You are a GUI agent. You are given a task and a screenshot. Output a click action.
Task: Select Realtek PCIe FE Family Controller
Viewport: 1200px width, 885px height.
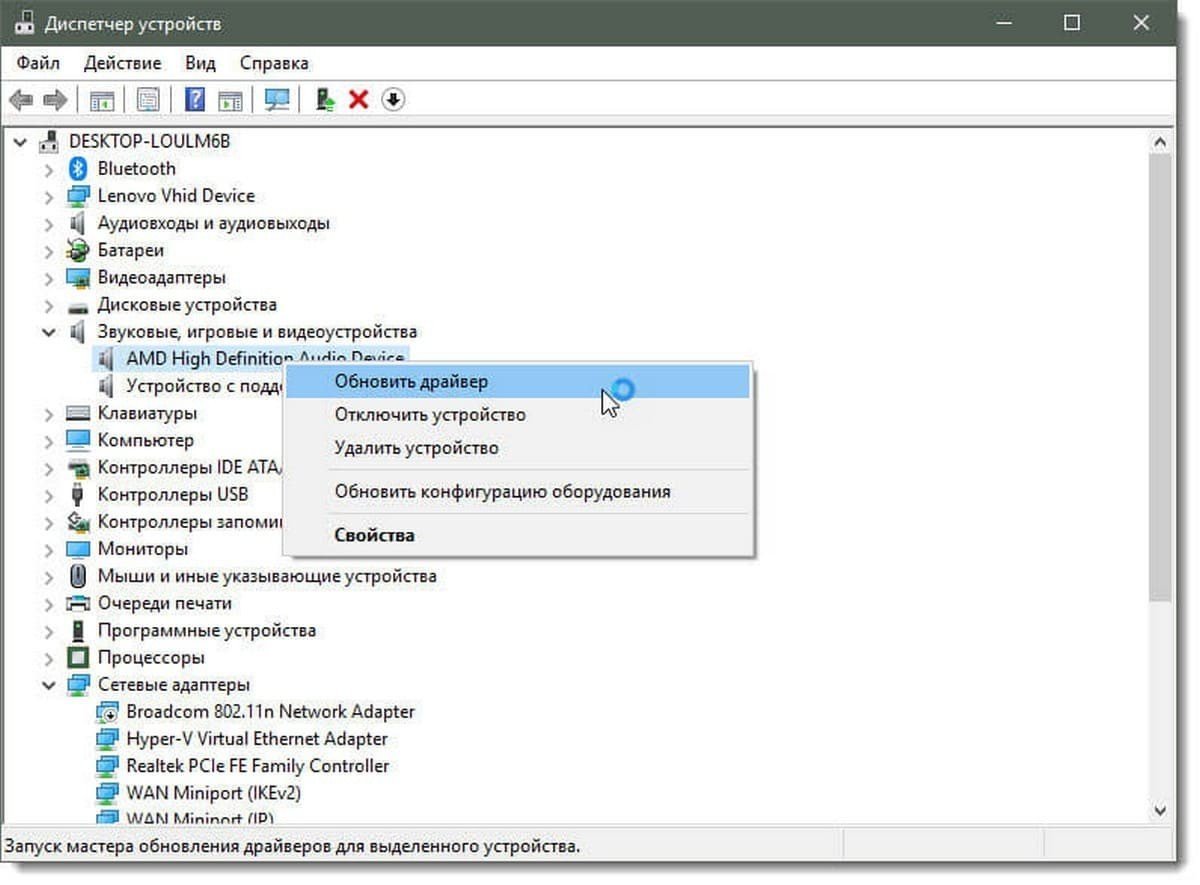pyautogui.click(x=257, y=766)
